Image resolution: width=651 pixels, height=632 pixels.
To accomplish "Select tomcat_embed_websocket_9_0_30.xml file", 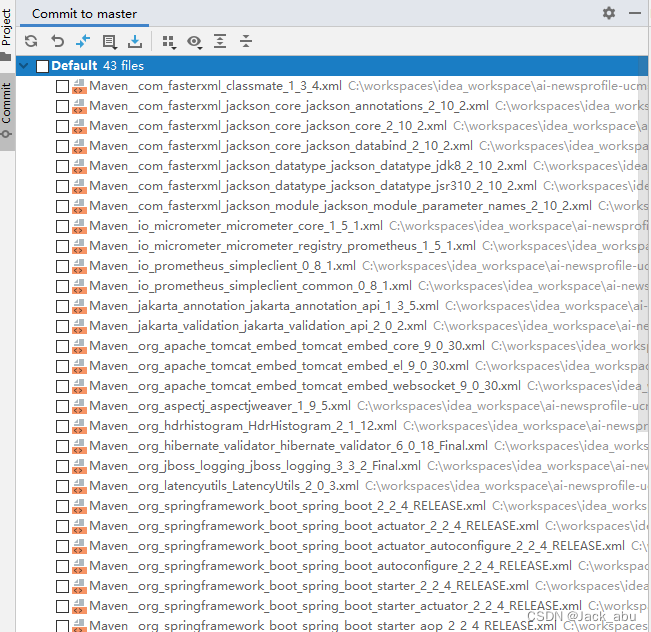I will point(305,386).
